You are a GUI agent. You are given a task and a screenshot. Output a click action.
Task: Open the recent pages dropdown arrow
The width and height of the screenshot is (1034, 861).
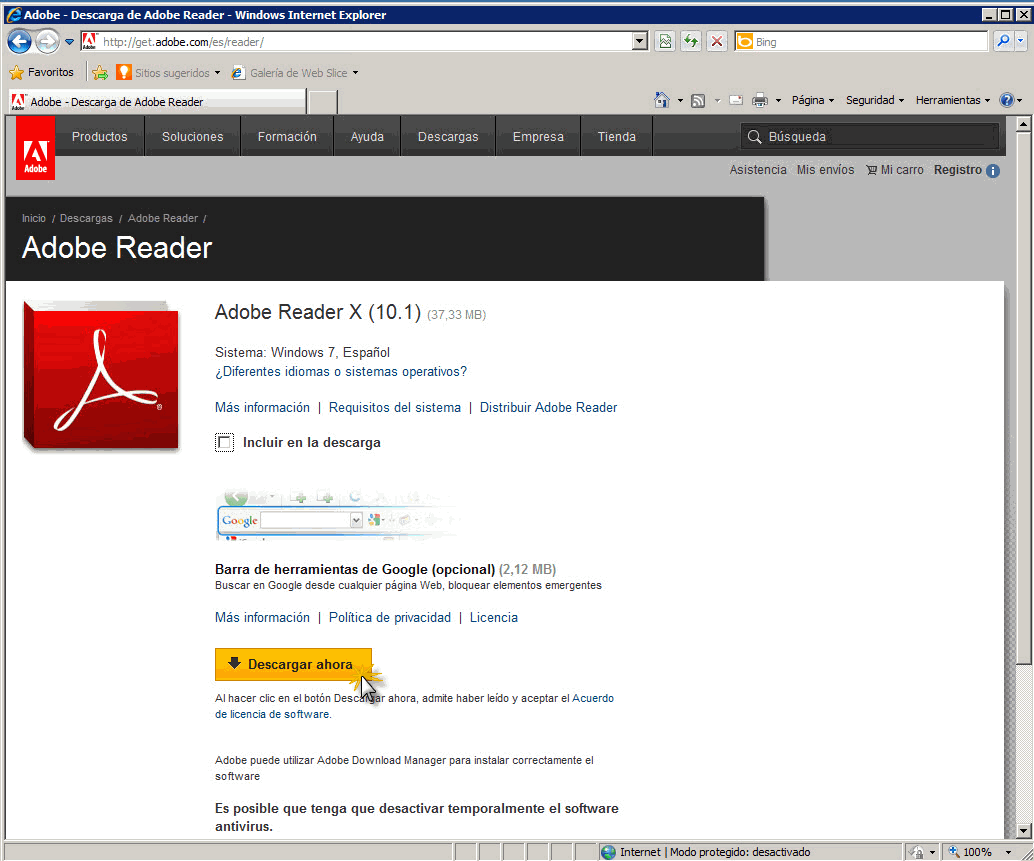pos(69,42)
